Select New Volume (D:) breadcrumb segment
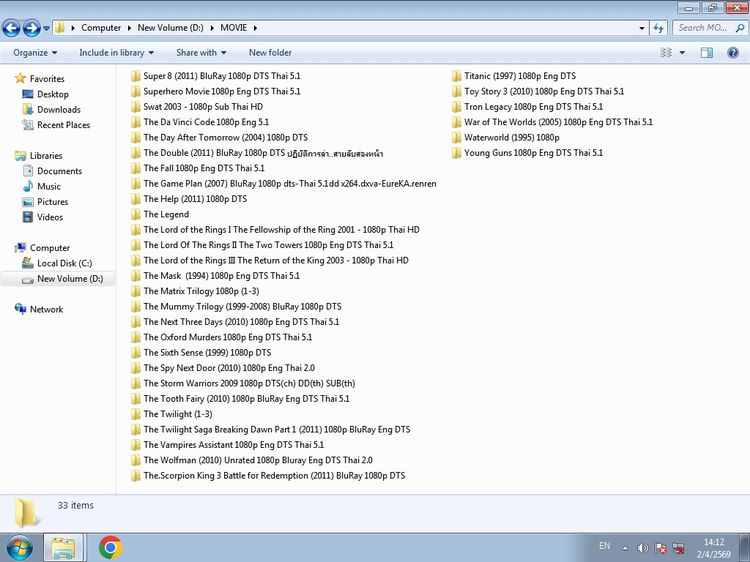Image resolution: width=750 pixels, height=562 pixels. [x=170, y=28]
